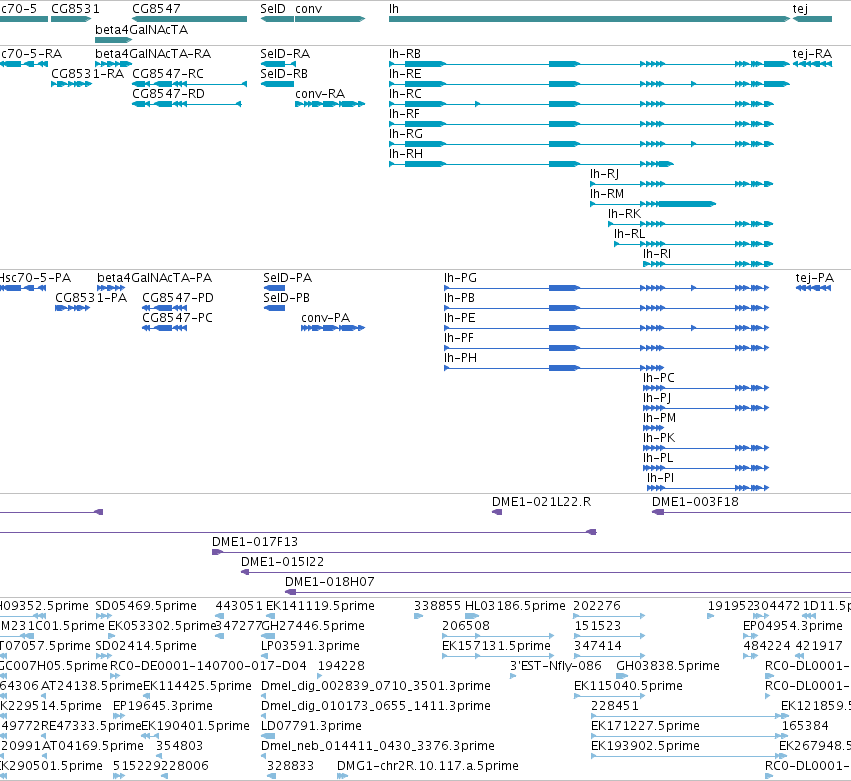851x781 pixels.
Task: Select protein Ih-PB label
Action: click(x=459, y=298)
